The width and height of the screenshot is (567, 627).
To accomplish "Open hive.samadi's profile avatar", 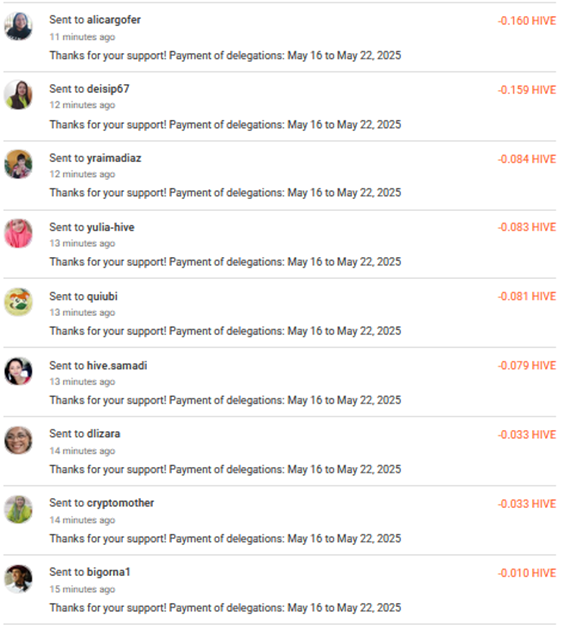I will [x=18, y=372].
